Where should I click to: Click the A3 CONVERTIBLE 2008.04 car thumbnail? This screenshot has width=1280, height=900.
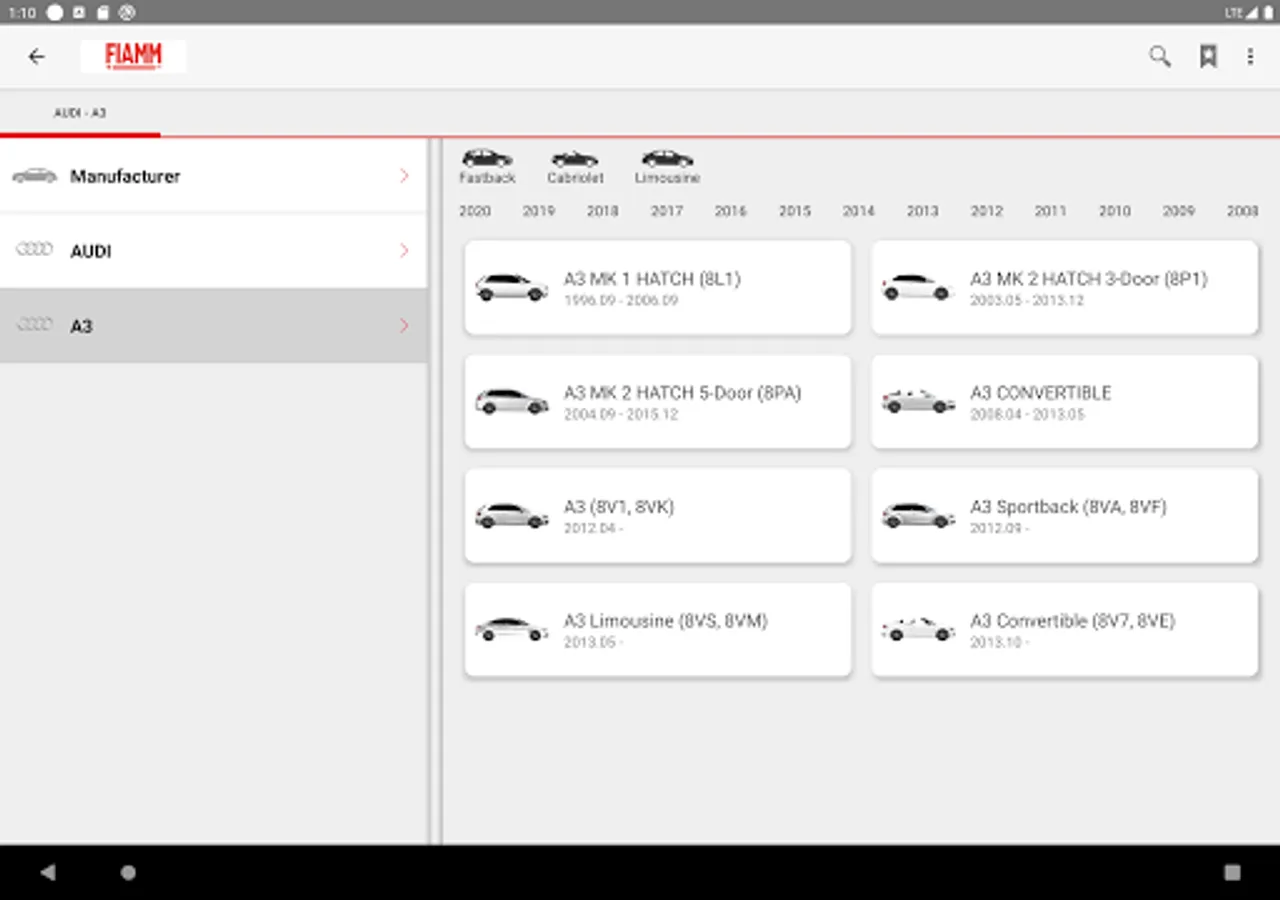point(918,402)
